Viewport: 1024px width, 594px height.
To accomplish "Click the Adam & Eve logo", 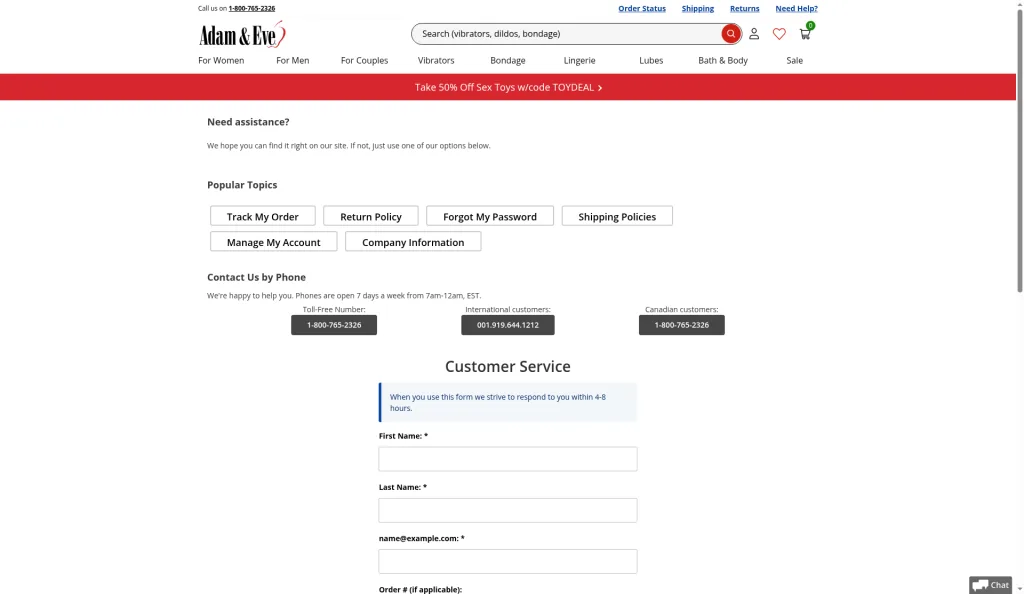I will pyautogui.click(x=242, y=34).
